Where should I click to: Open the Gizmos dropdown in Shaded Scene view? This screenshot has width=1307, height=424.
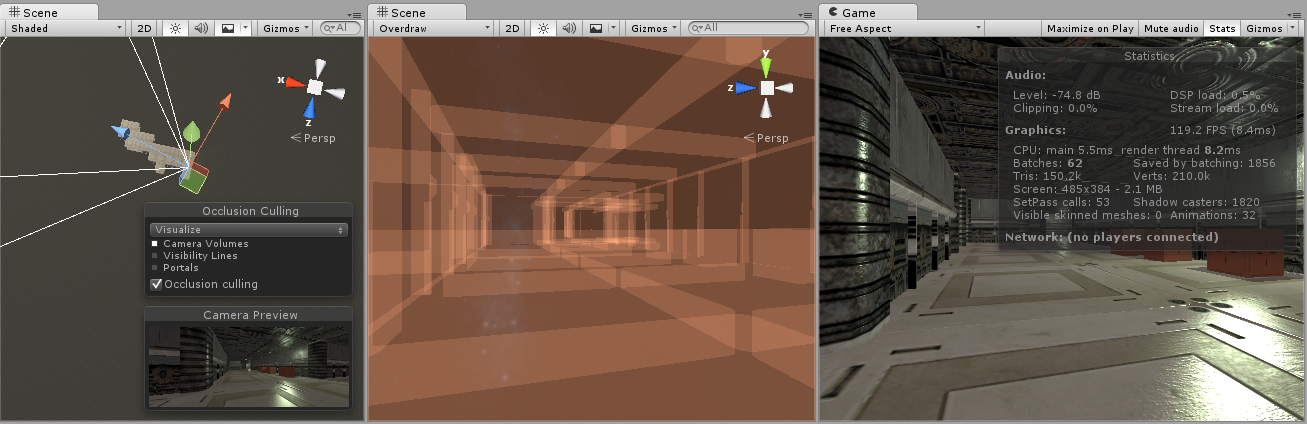coord(286,28)
